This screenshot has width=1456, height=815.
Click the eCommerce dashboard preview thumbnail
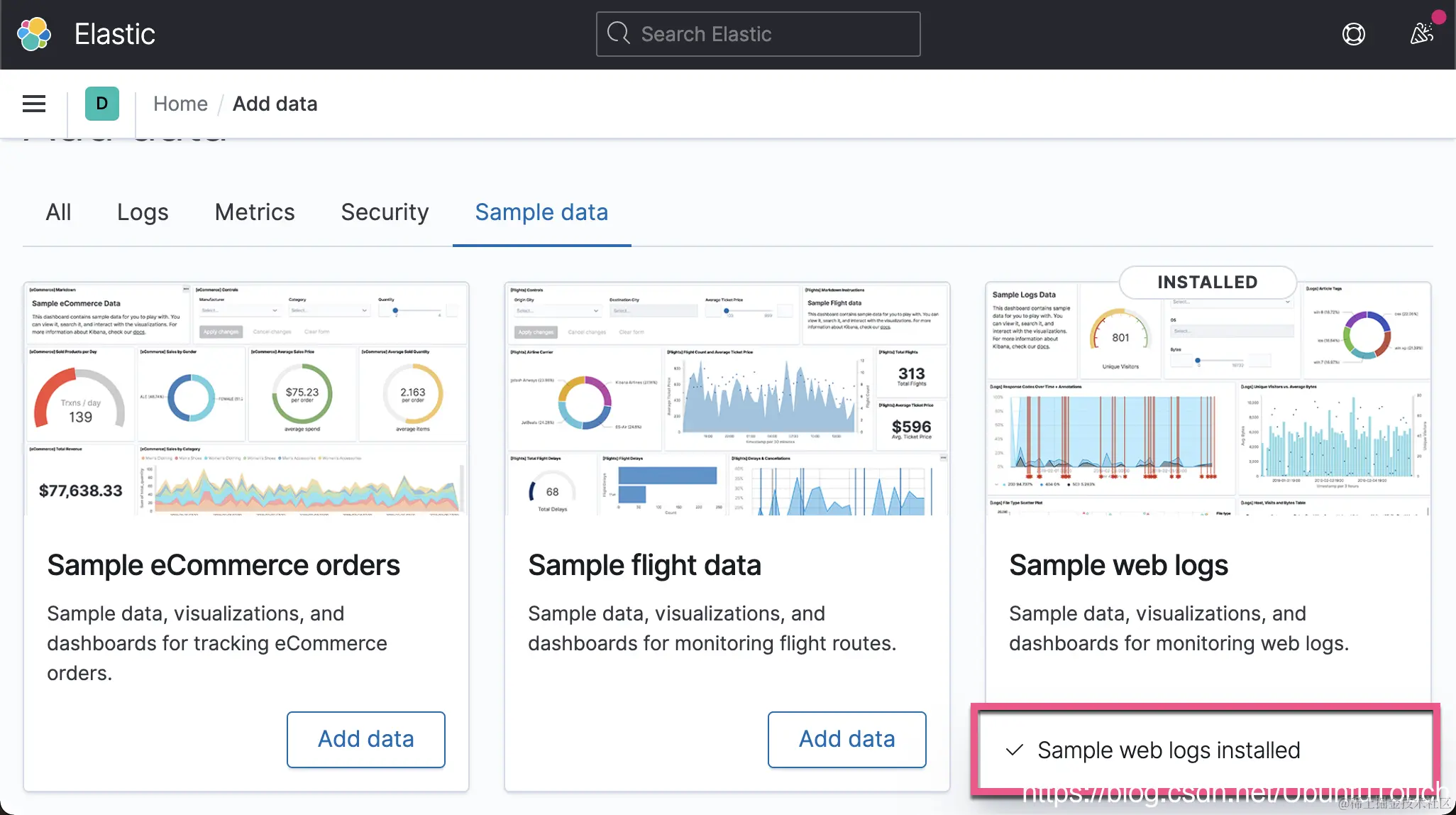[246, 399]
